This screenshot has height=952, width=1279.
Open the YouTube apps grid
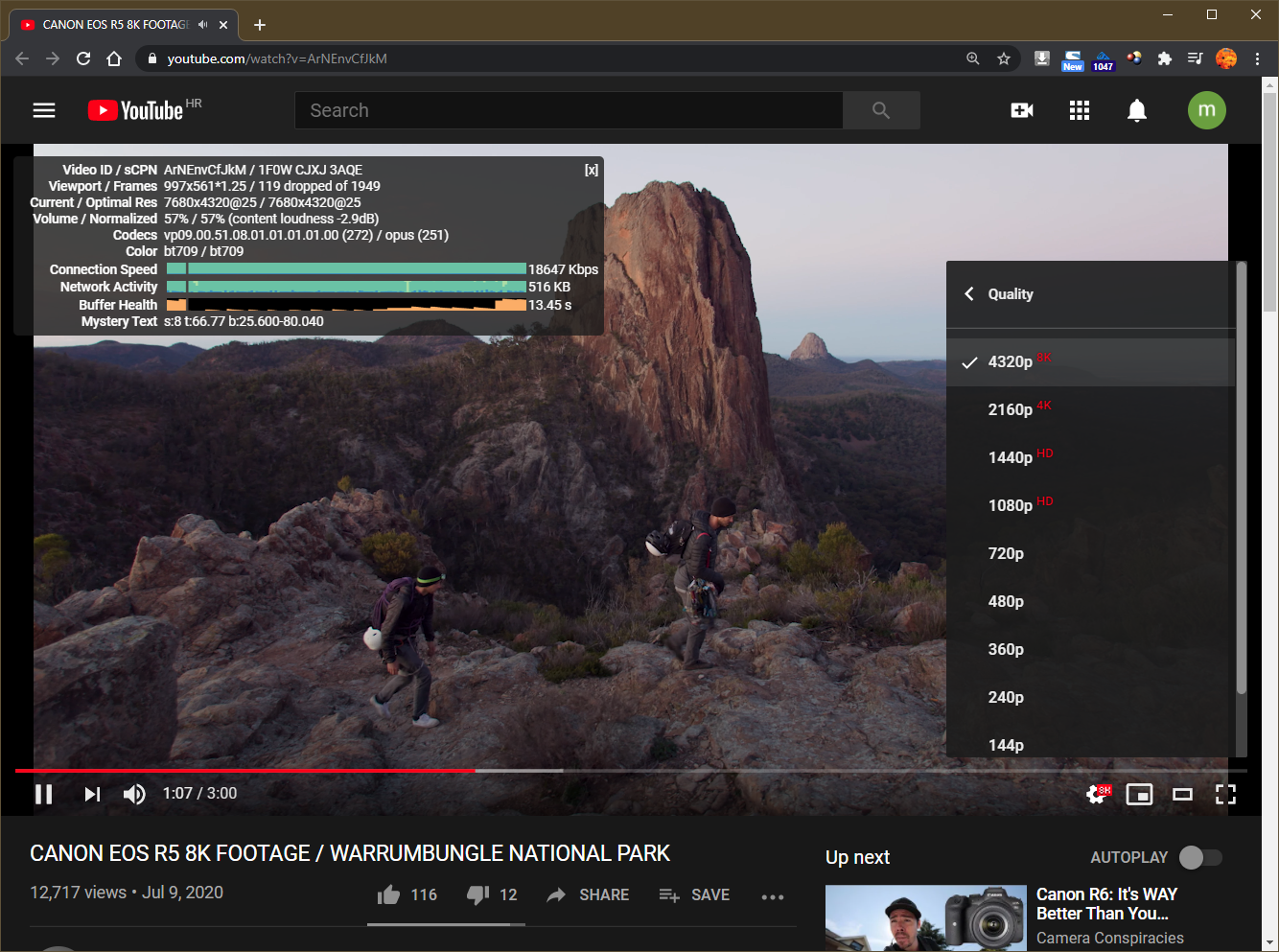(1080, 110)
